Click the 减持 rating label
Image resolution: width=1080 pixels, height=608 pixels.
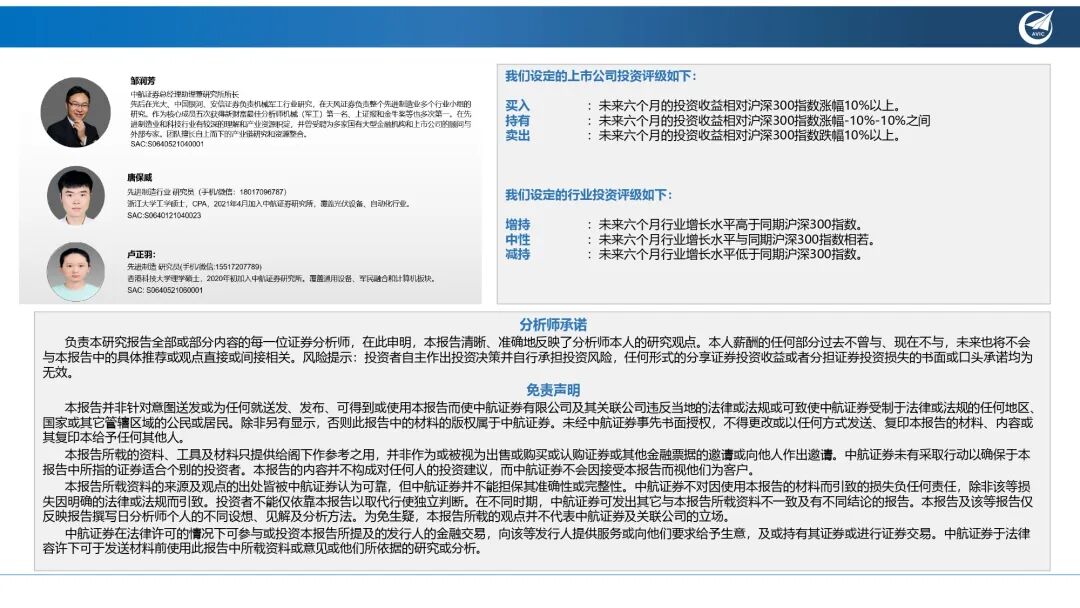click(x=517, y=254)
